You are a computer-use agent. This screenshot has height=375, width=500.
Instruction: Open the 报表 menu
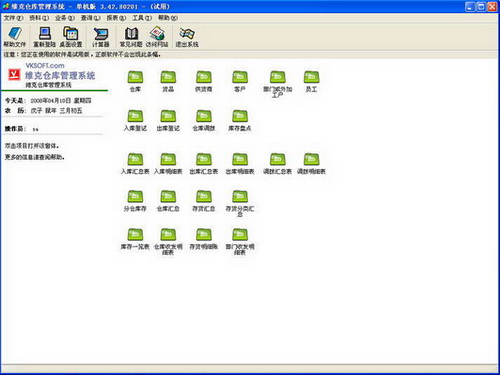(x=116, y=18)
